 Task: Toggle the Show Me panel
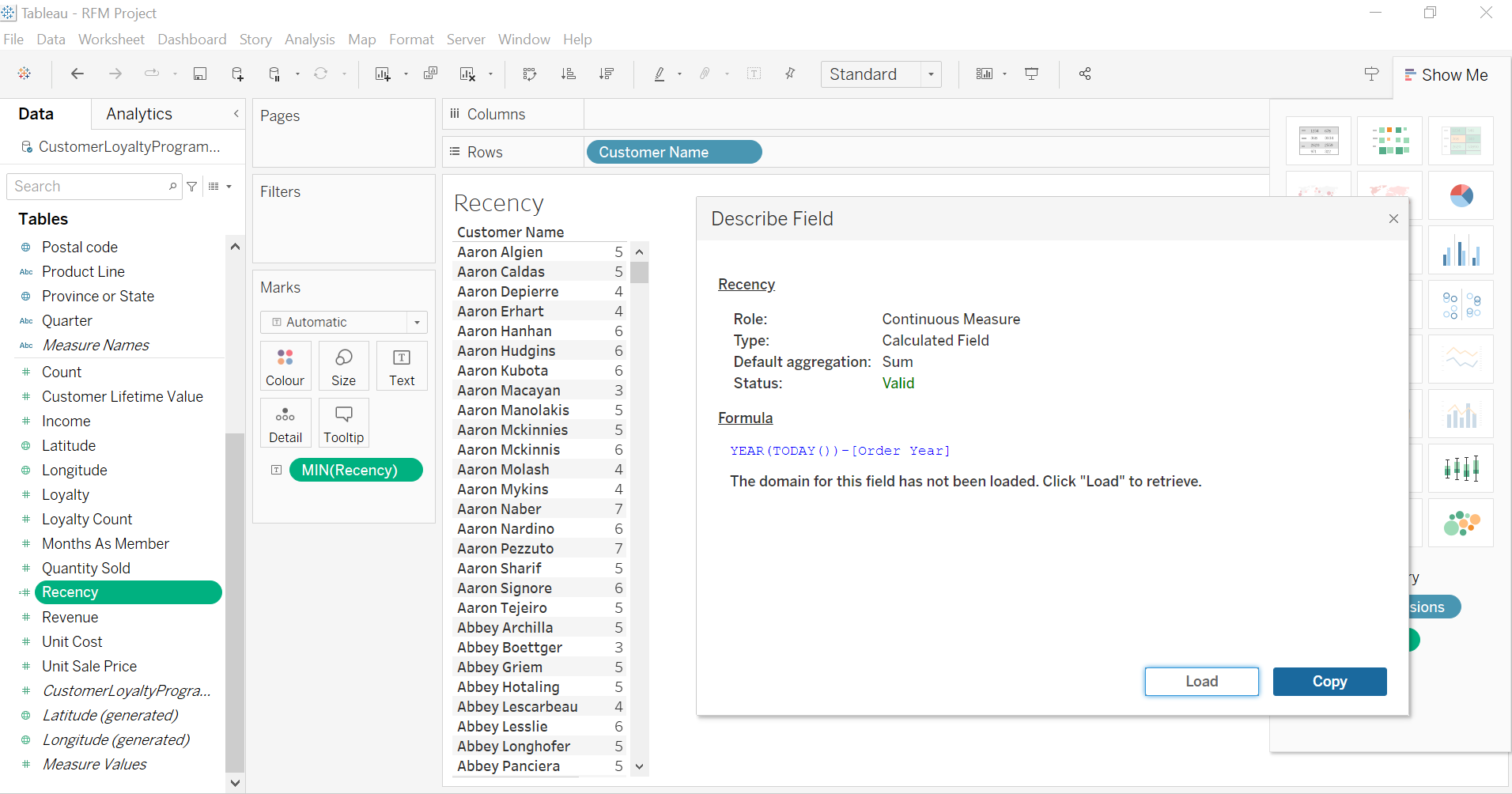(1446, 75)
